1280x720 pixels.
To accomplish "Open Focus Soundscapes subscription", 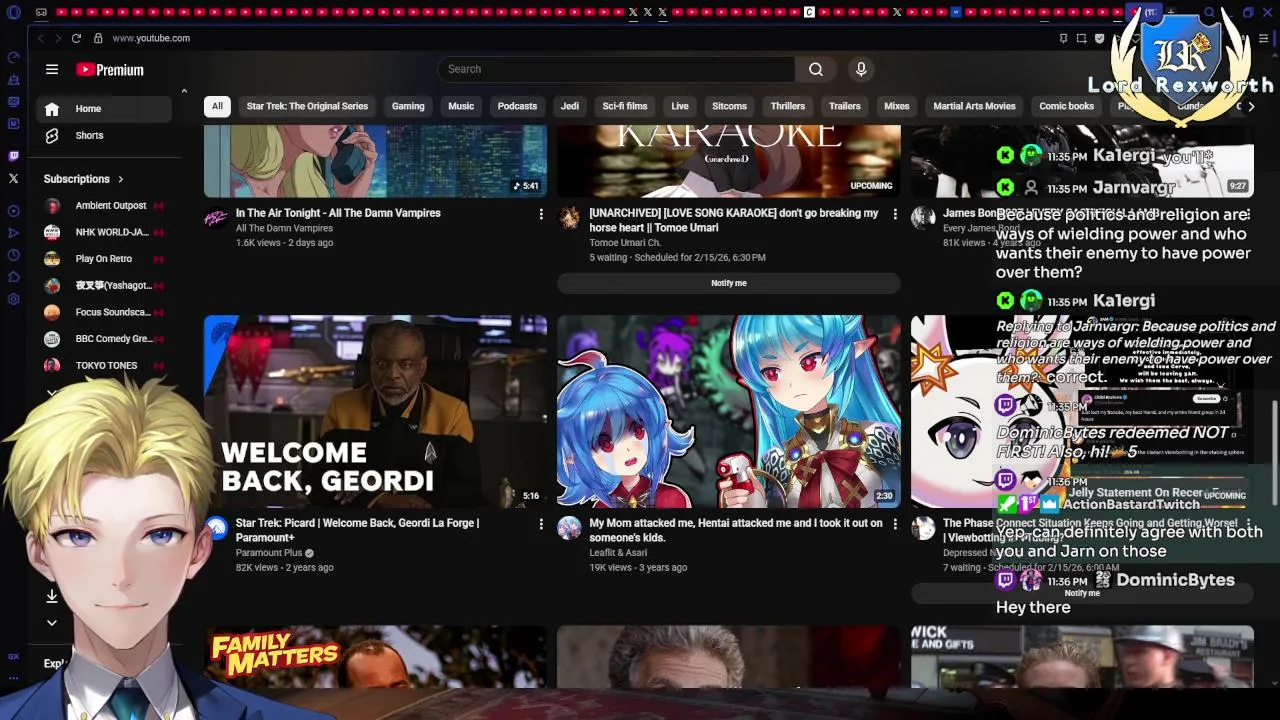I will point(104,312).
